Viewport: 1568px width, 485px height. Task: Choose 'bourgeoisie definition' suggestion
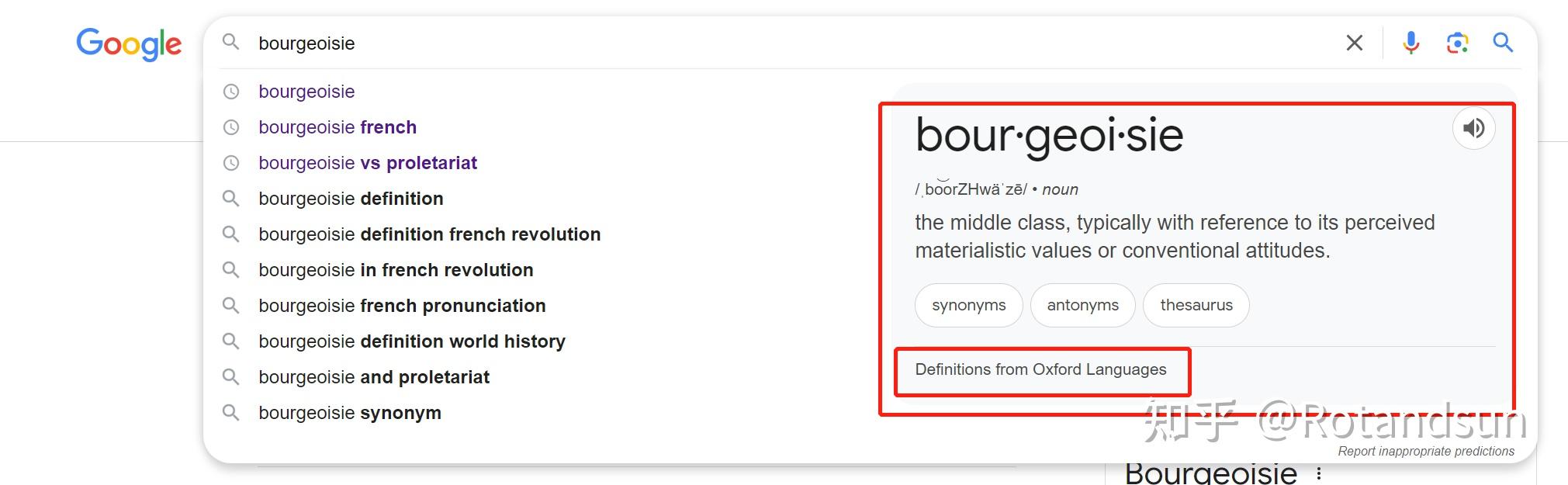tap(351, 199)
